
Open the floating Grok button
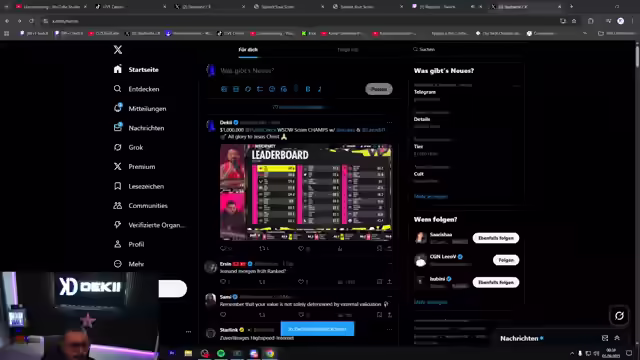click(619, 316)
